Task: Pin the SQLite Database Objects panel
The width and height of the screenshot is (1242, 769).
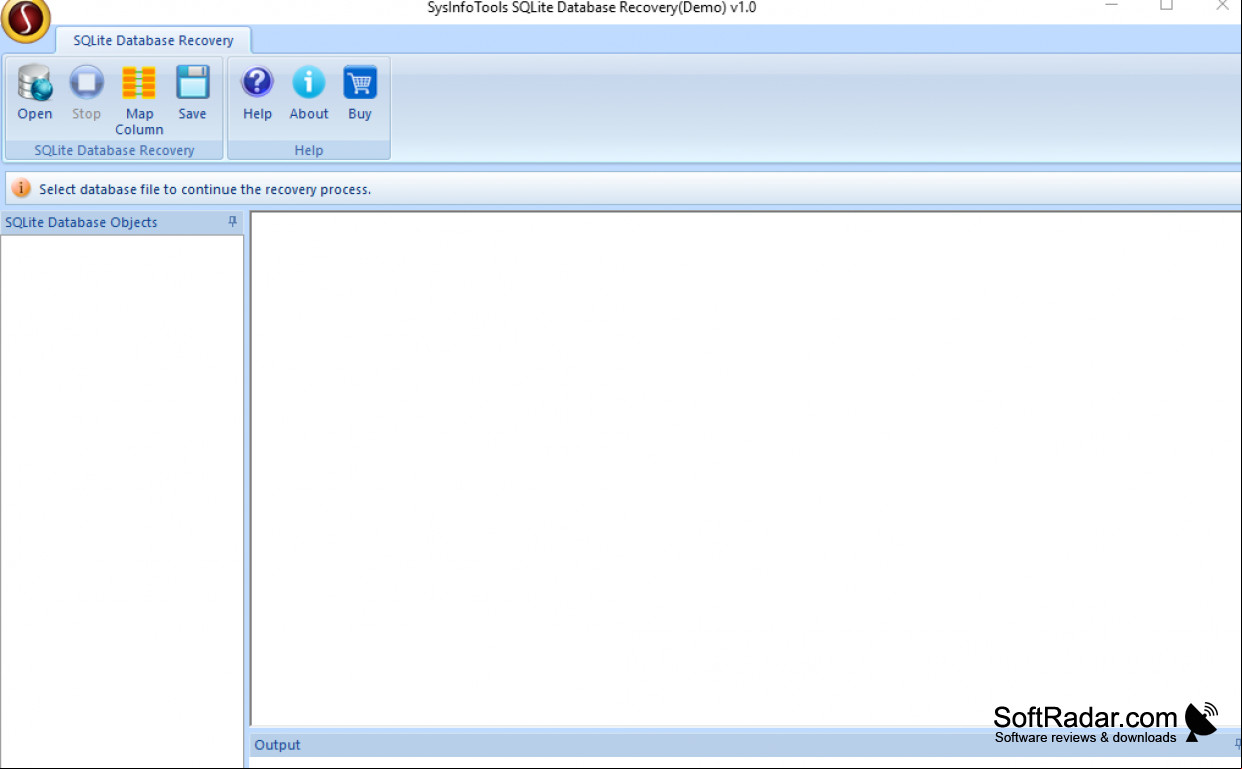Action: click(x=233, y=222)
